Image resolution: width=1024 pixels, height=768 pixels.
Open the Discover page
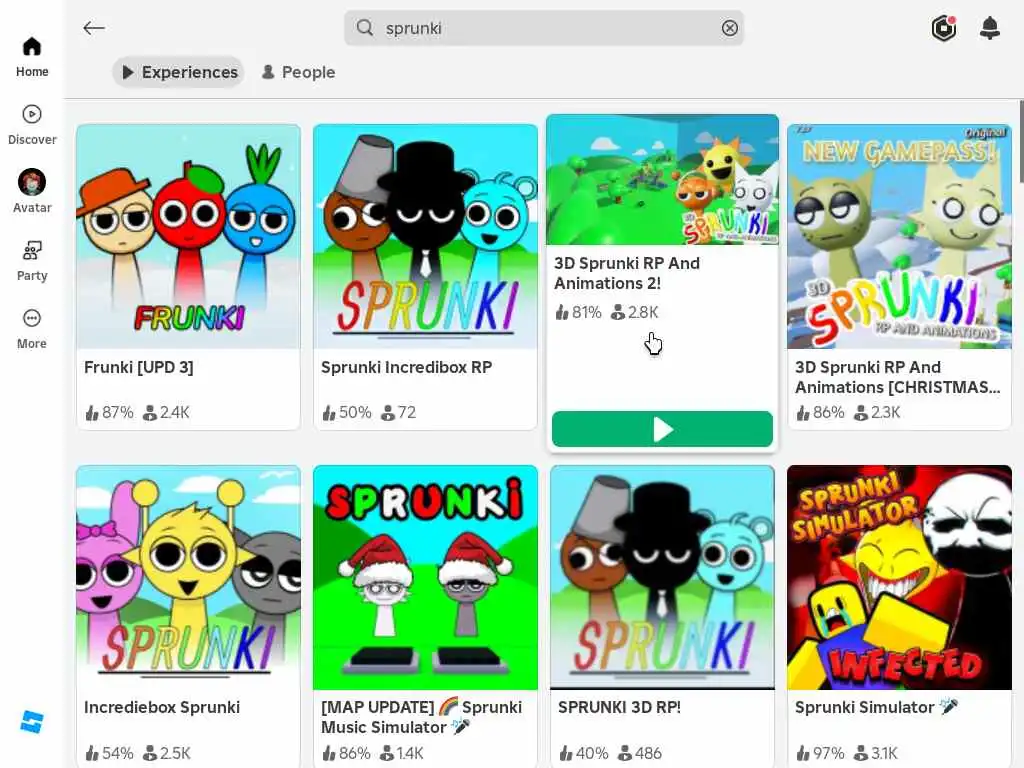click(31, 125)
